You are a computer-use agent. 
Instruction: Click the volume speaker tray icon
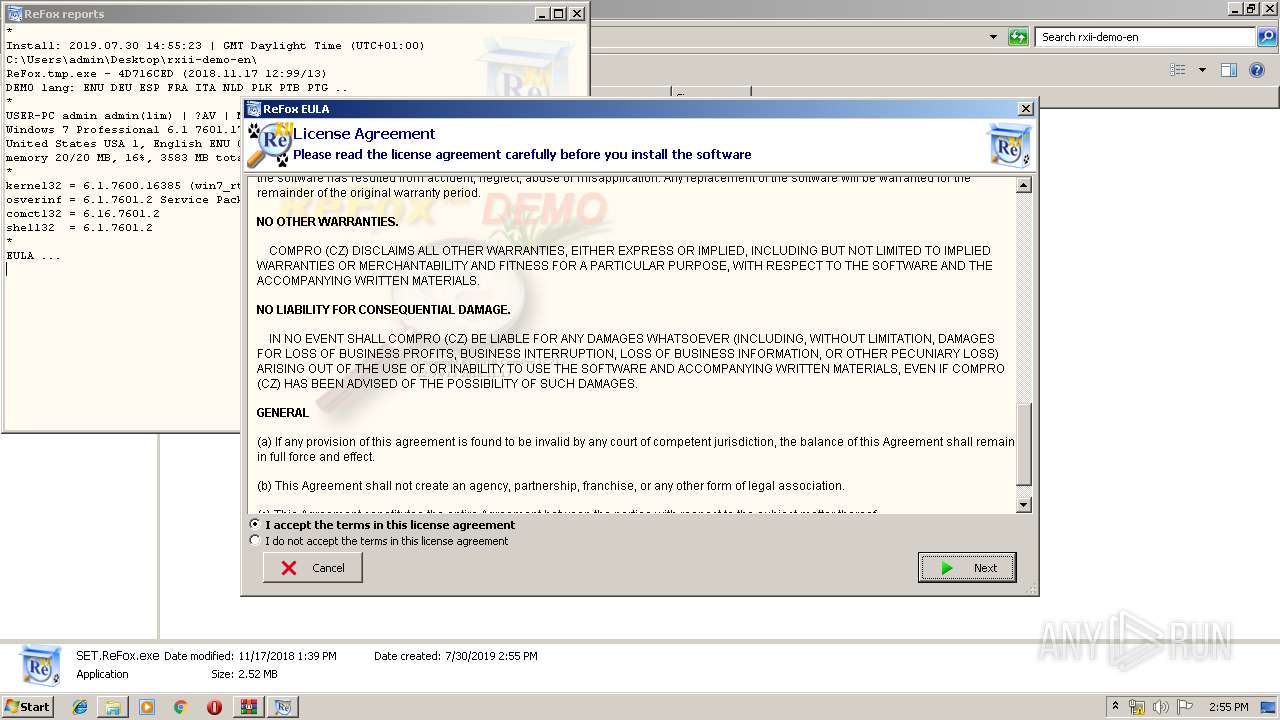[1161, 707]
